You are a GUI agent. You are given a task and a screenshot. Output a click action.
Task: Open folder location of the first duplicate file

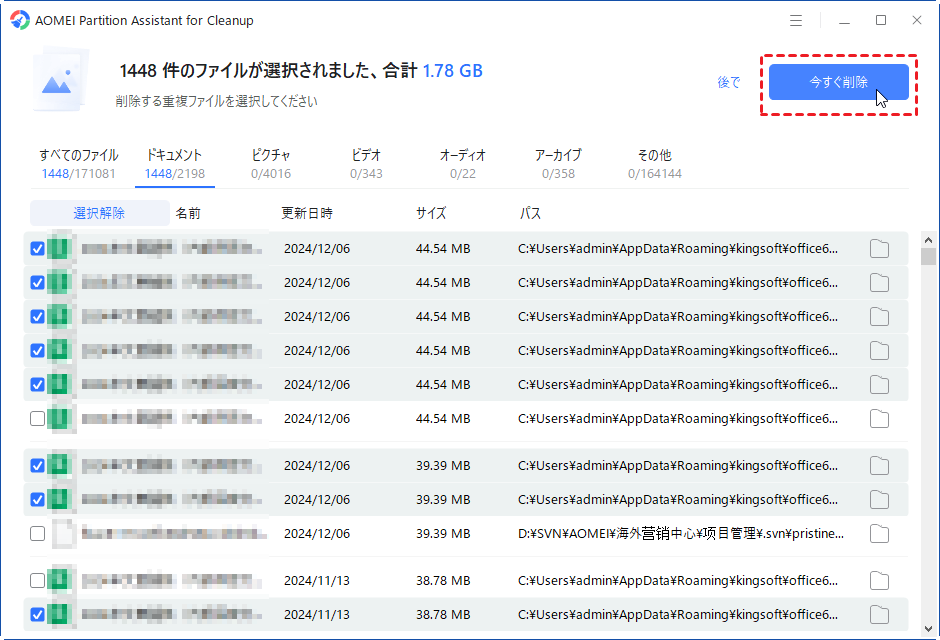coord(879,248)
